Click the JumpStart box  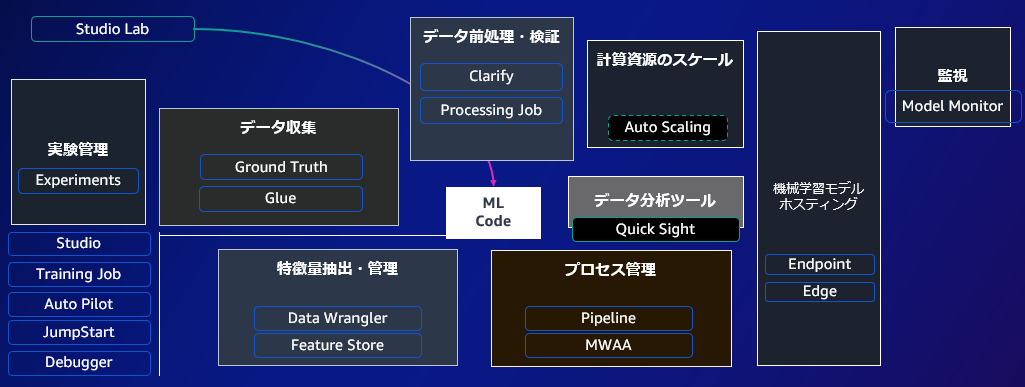(x=79, y=332)
